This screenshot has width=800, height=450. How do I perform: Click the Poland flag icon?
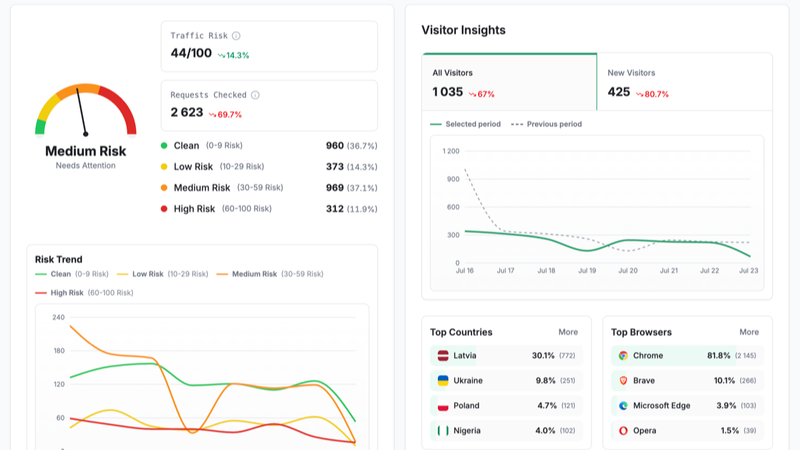(443, 406)
